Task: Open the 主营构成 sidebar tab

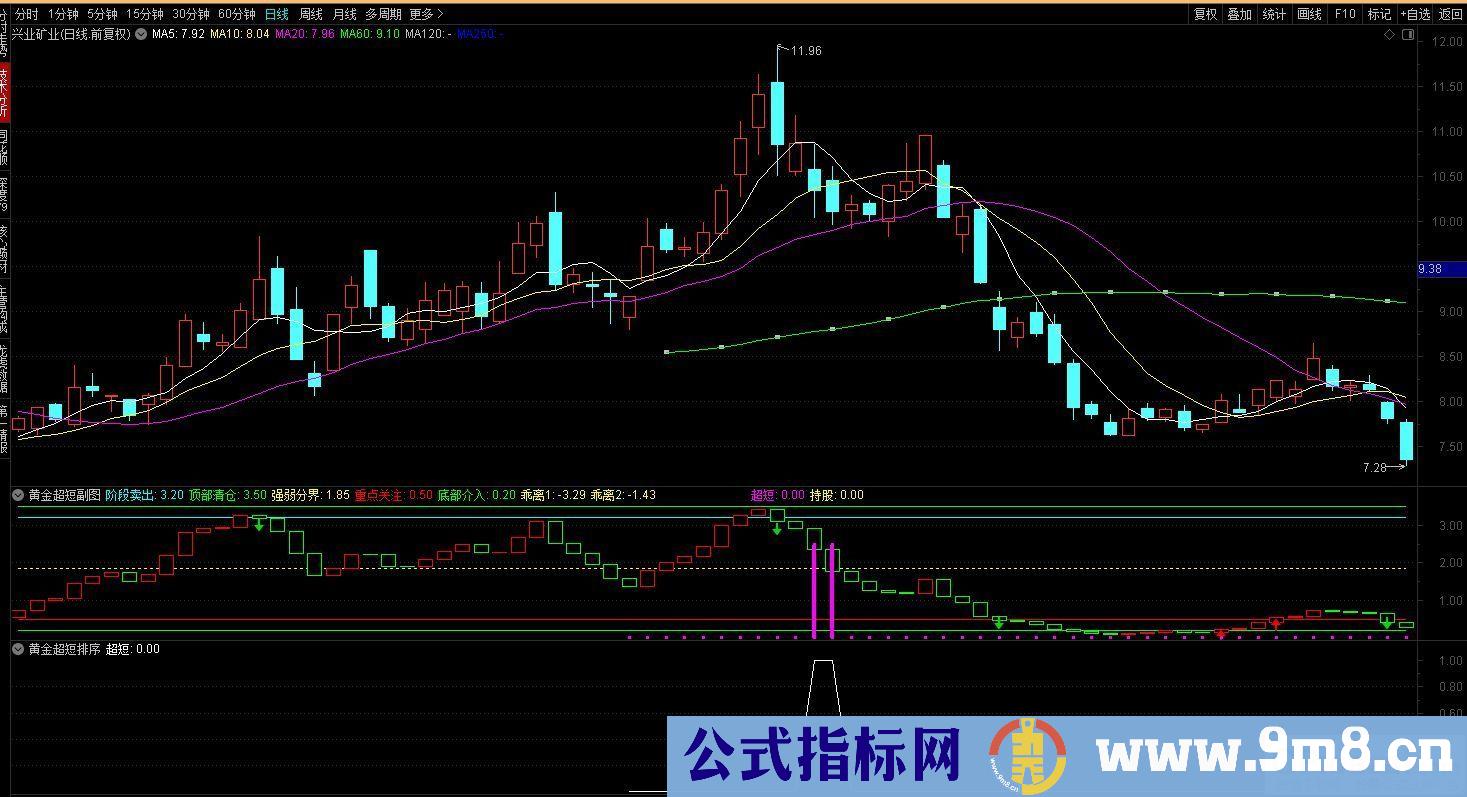Action: pyautogui.click(x=4, y=309)
